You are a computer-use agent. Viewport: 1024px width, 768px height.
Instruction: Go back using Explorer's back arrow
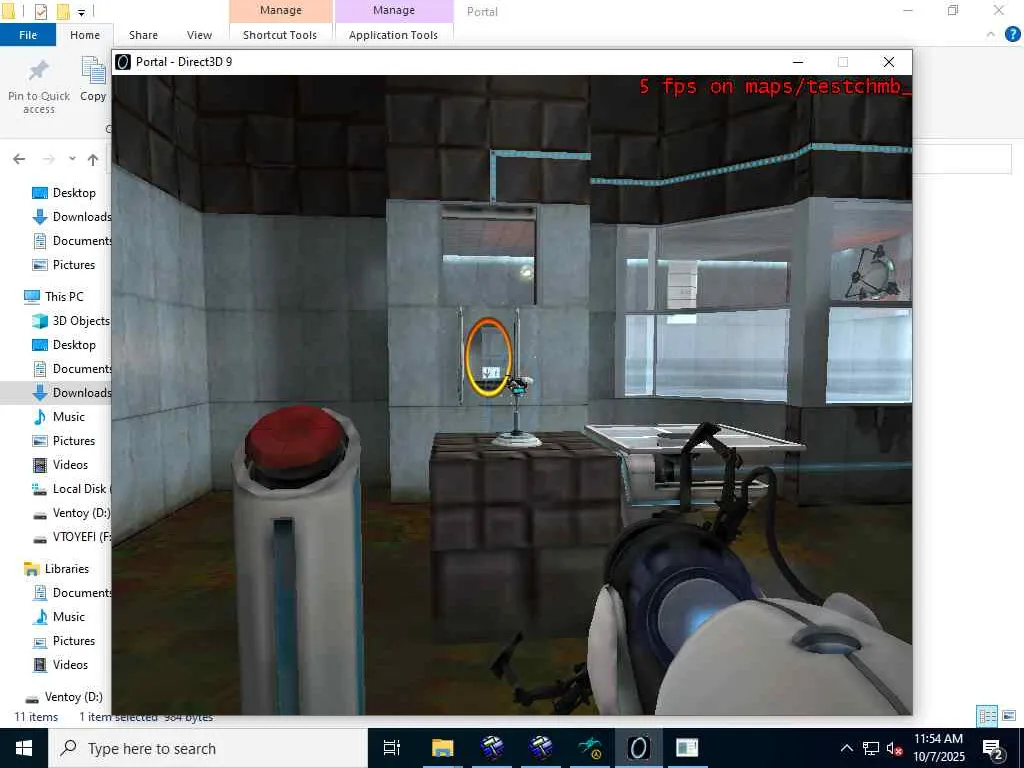coord(19,159)
